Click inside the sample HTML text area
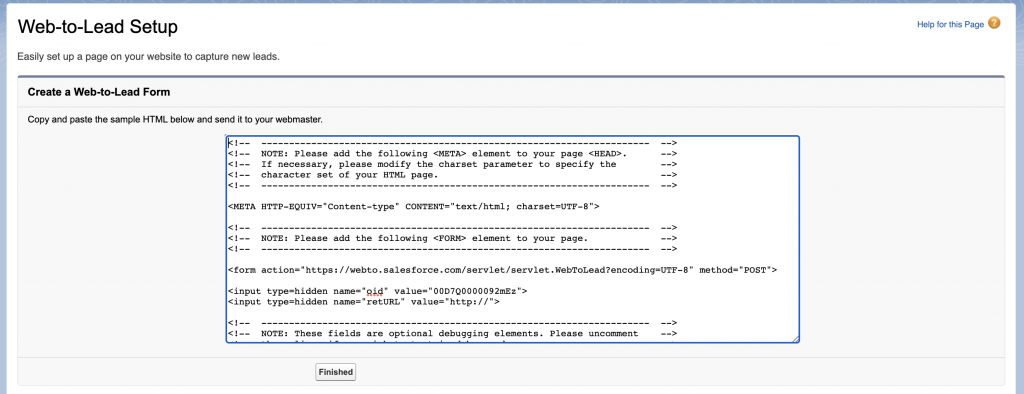Viewport: 1024px width, 394px height. coord(513,239)
